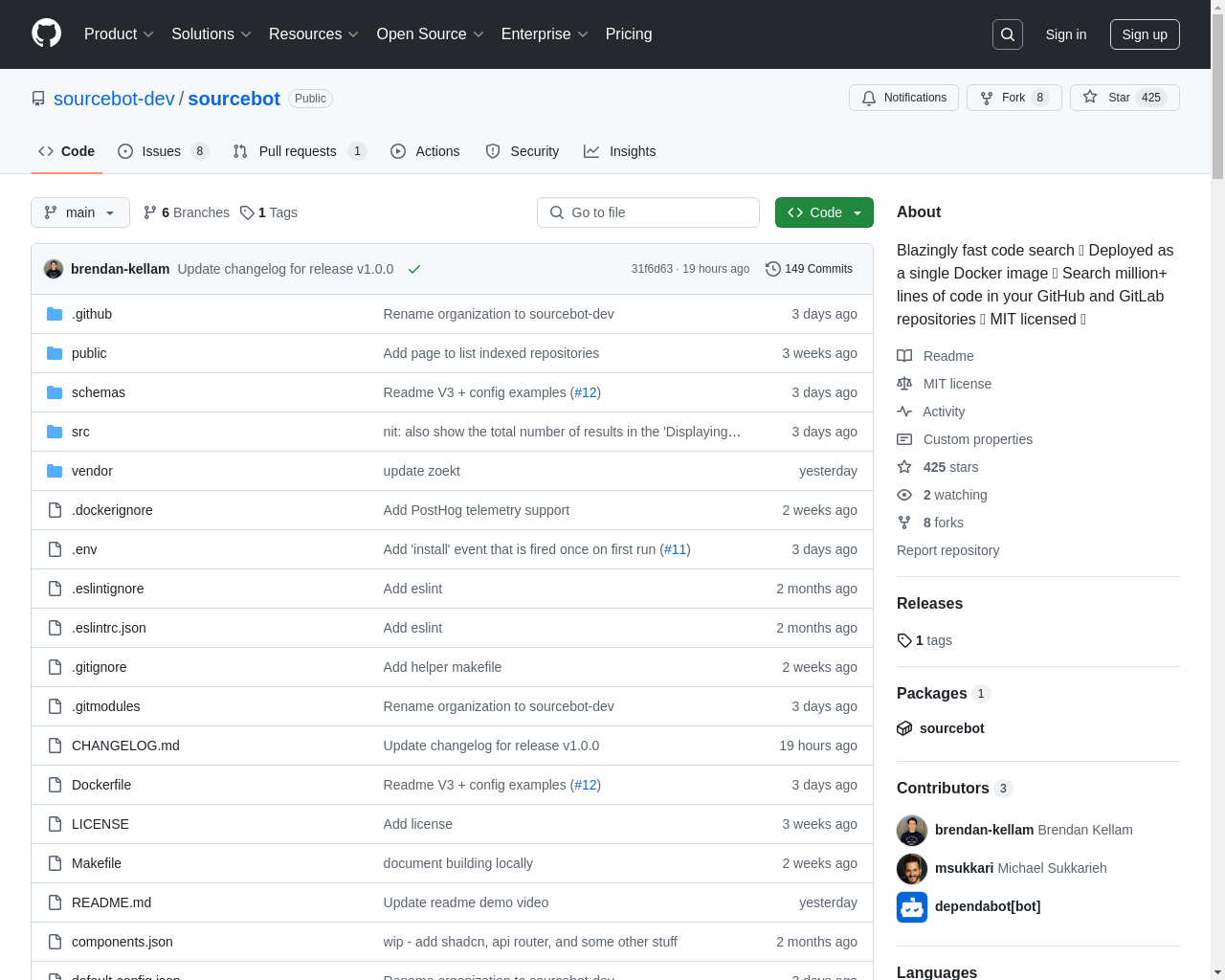The width and height of the screenshot is (1225, 980).
Task: Click the Contributors heading link
Action: coord(954,788)
